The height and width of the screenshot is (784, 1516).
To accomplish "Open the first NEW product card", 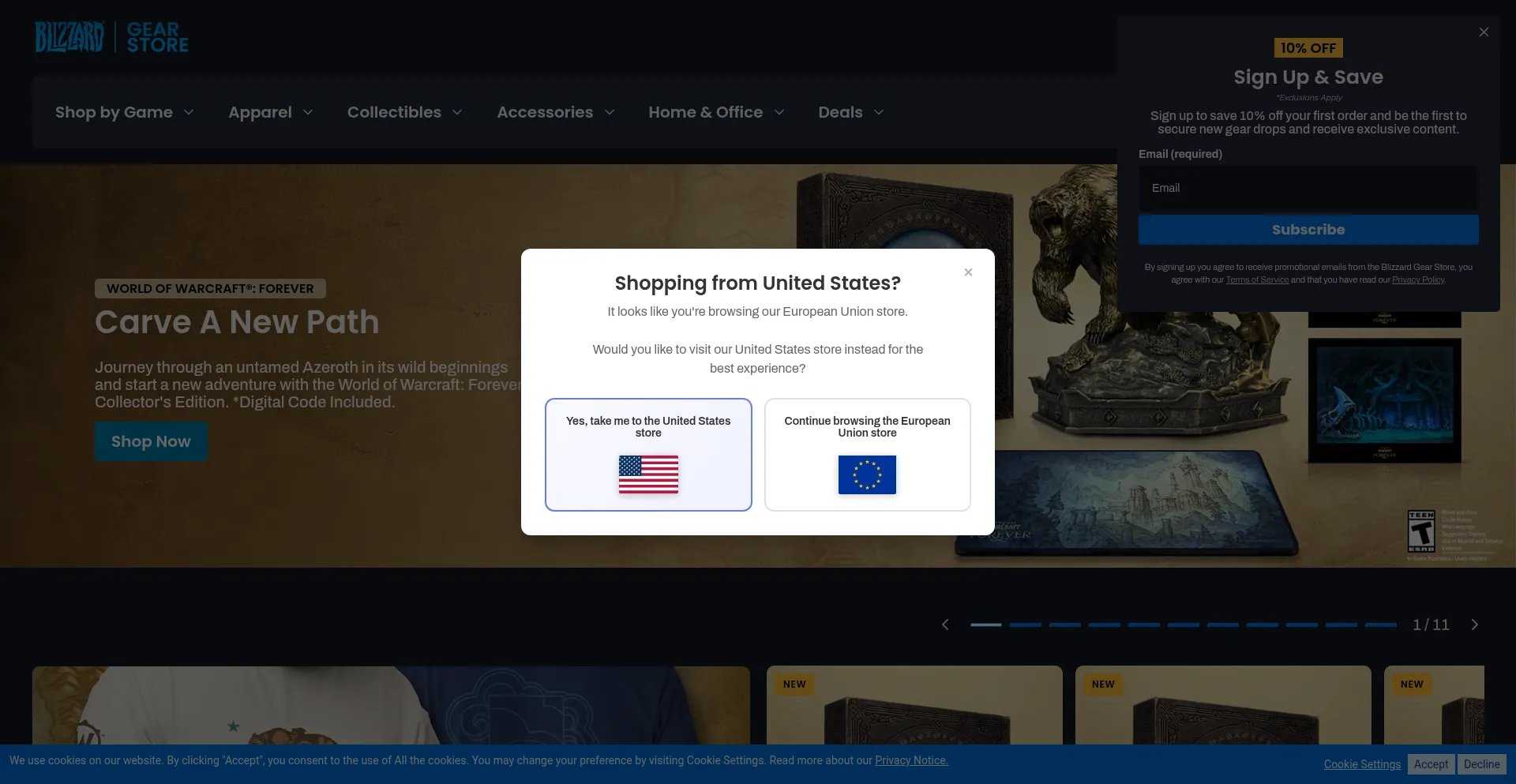I will tap(914, 705).
